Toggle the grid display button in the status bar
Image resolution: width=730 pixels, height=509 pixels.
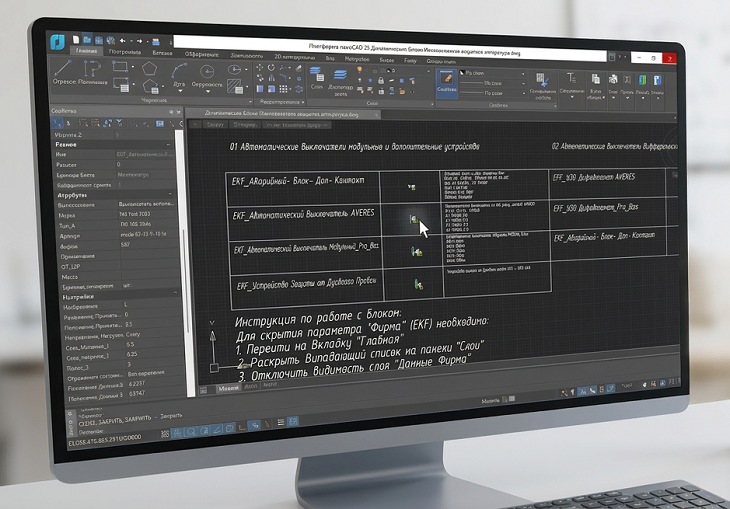pyautogui.click(x=177, y=433)
